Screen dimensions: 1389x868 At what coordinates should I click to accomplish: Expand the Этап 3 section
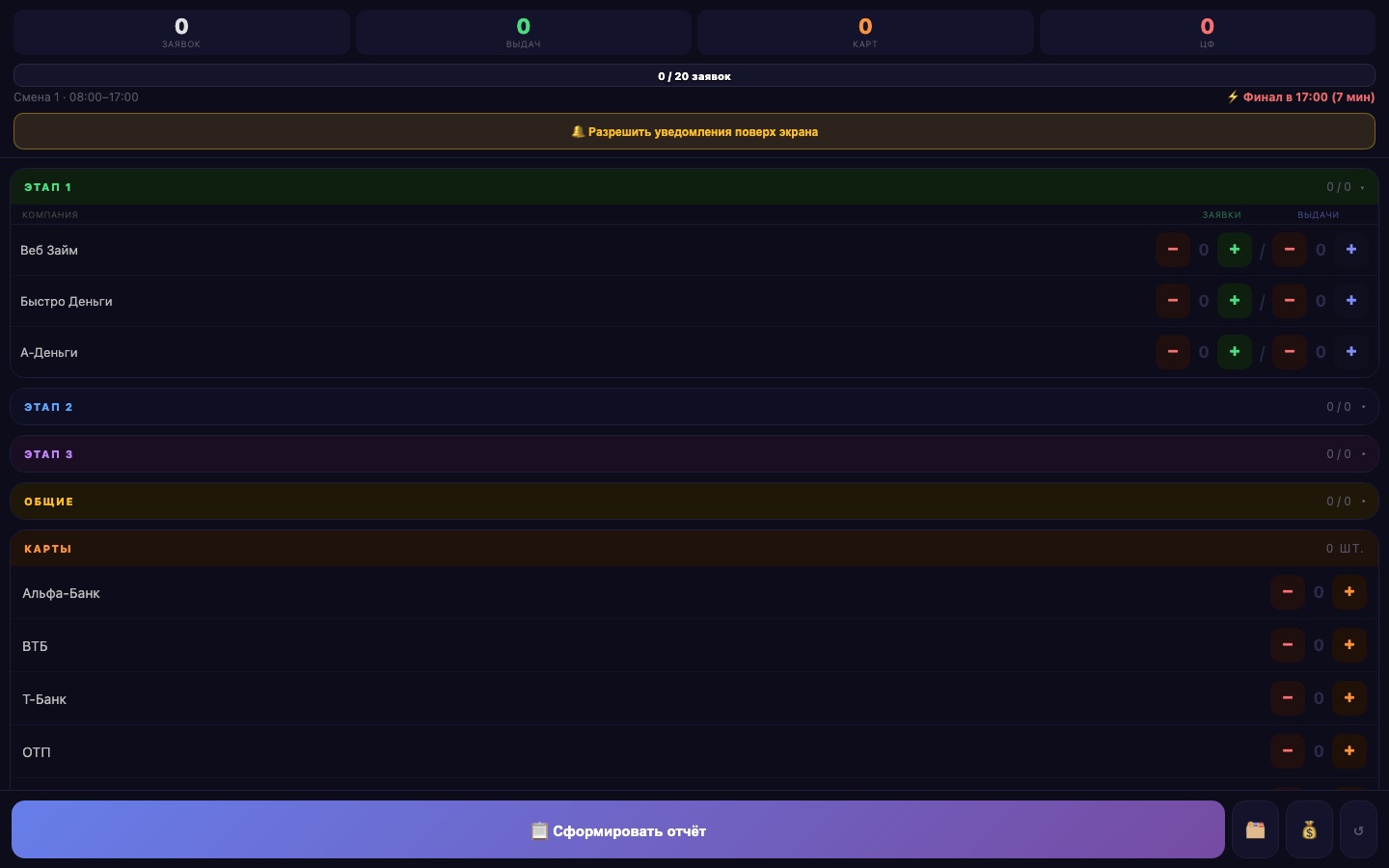pos(694,454)
